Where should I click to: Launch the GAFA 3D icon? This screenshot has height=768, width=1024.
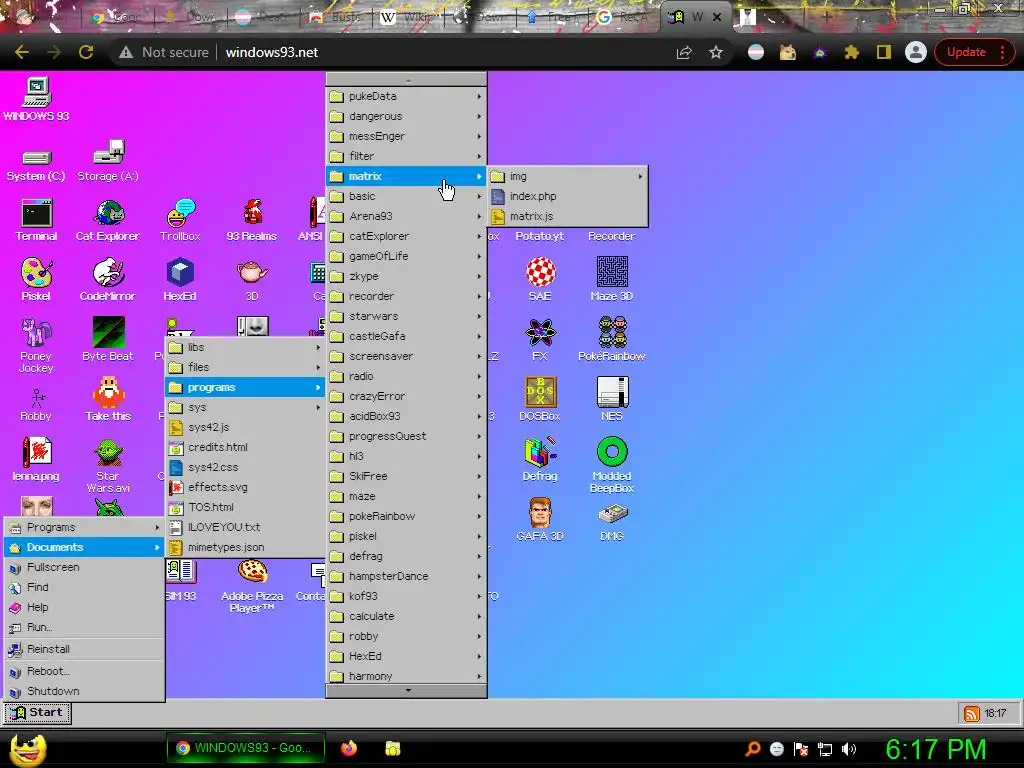(x=540, y=520)
